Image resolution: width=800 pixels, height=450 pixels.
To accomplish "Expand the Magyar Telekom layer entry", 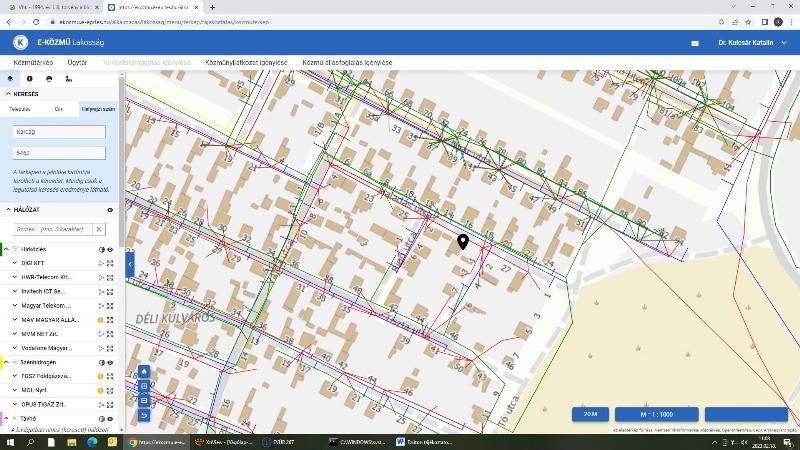I will click(15, 305).
